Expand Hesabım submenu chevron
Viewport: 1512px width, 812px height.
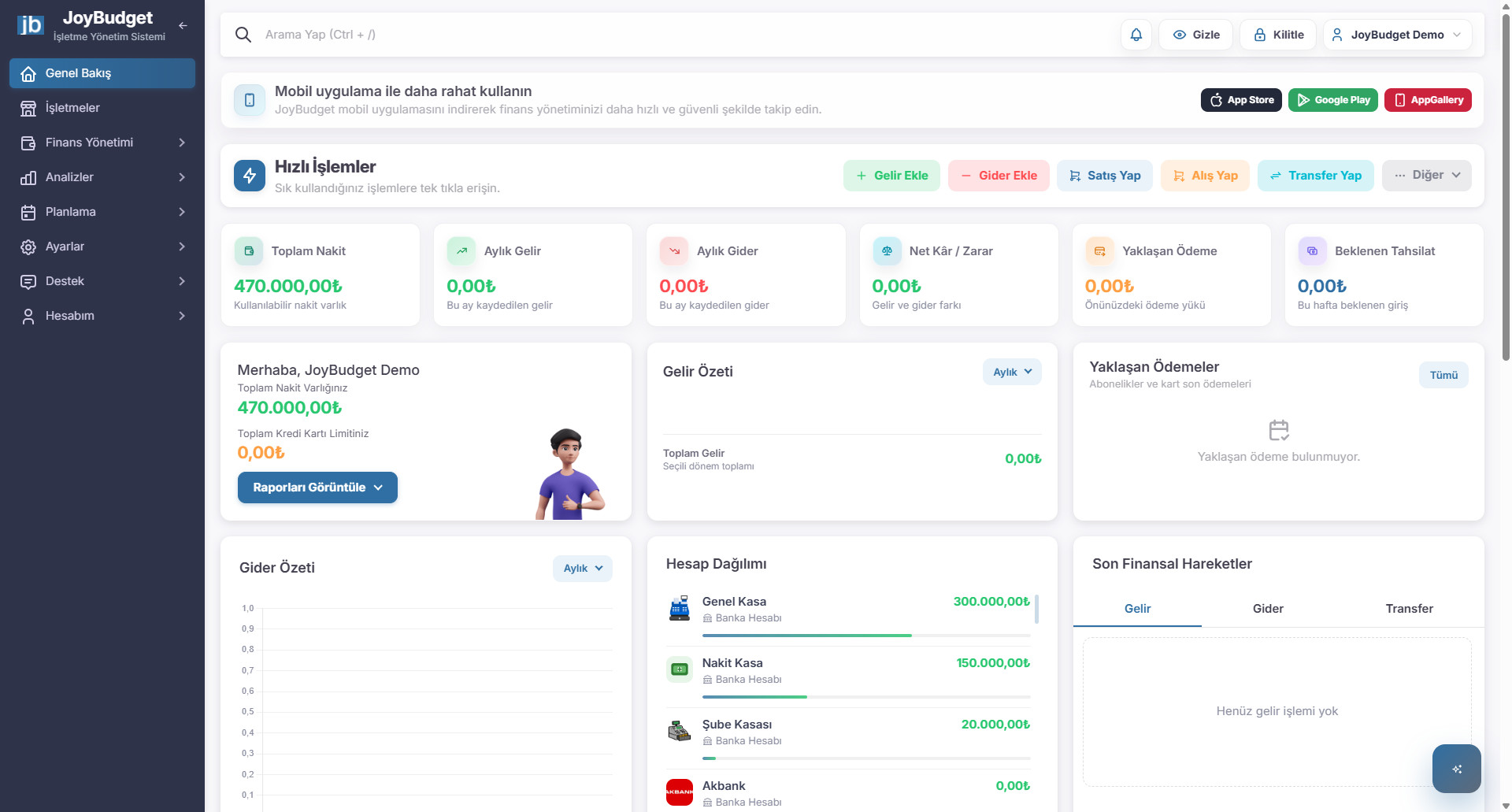[182, 316]
